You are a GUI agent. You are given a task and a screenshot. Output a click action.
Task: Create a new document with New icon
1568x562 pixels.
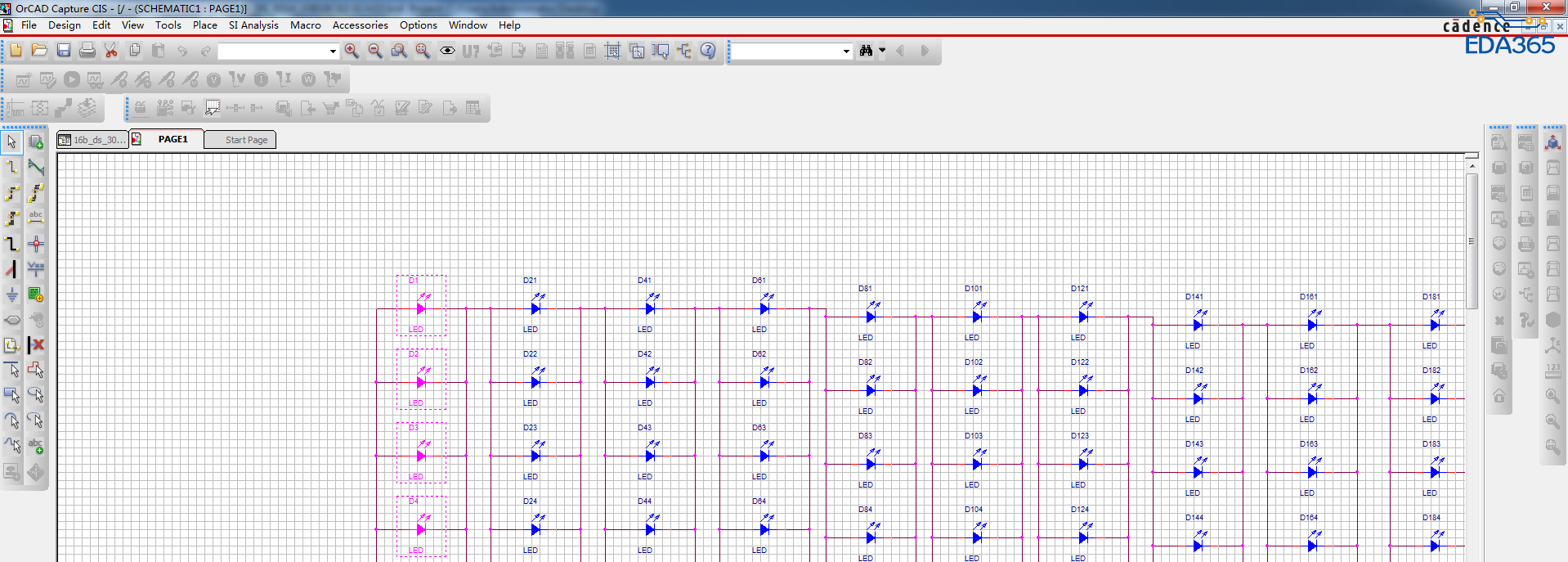16,51
